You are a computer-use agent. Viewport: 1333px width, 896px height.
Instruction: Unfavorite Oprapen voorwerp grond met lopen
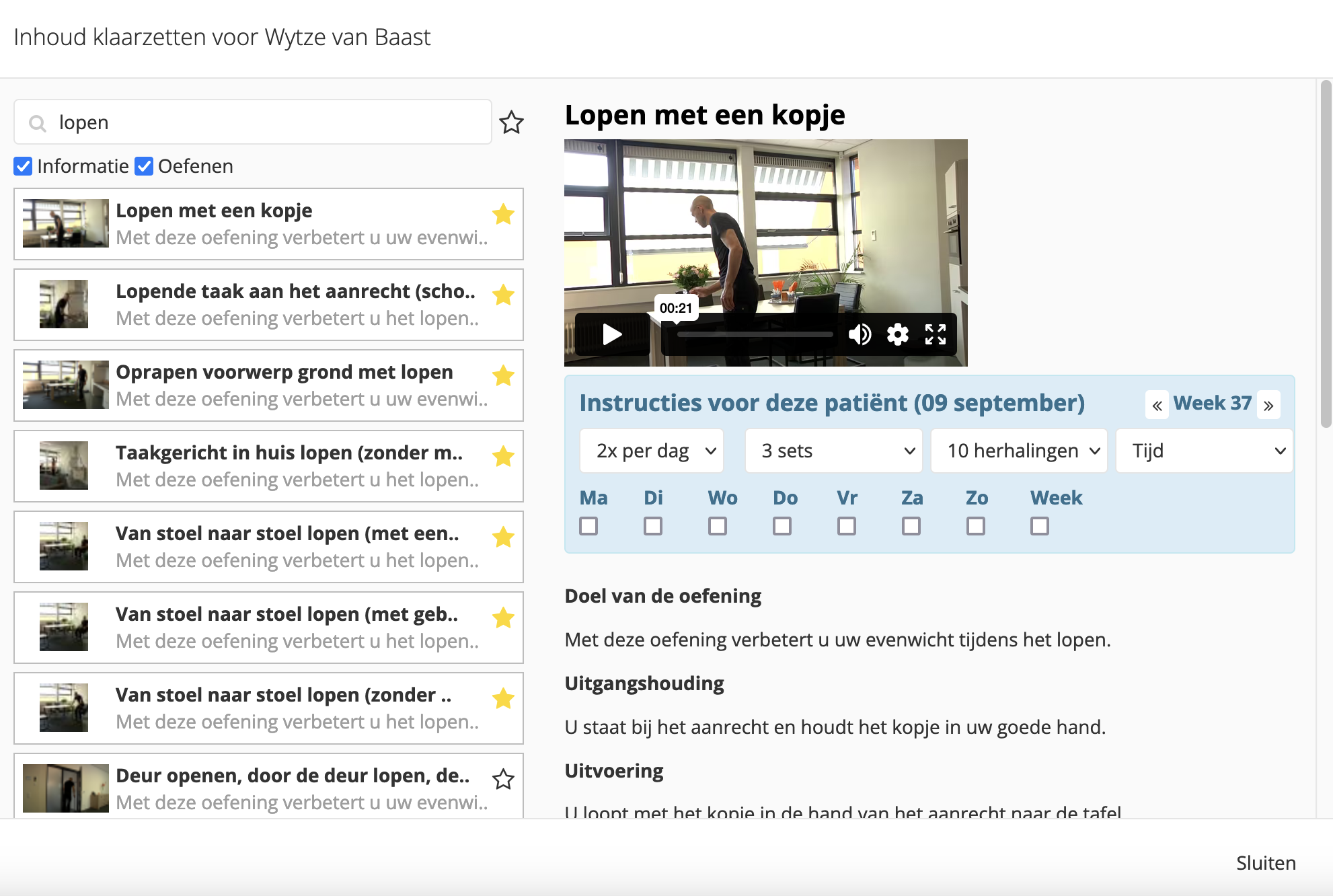[503, 376]
